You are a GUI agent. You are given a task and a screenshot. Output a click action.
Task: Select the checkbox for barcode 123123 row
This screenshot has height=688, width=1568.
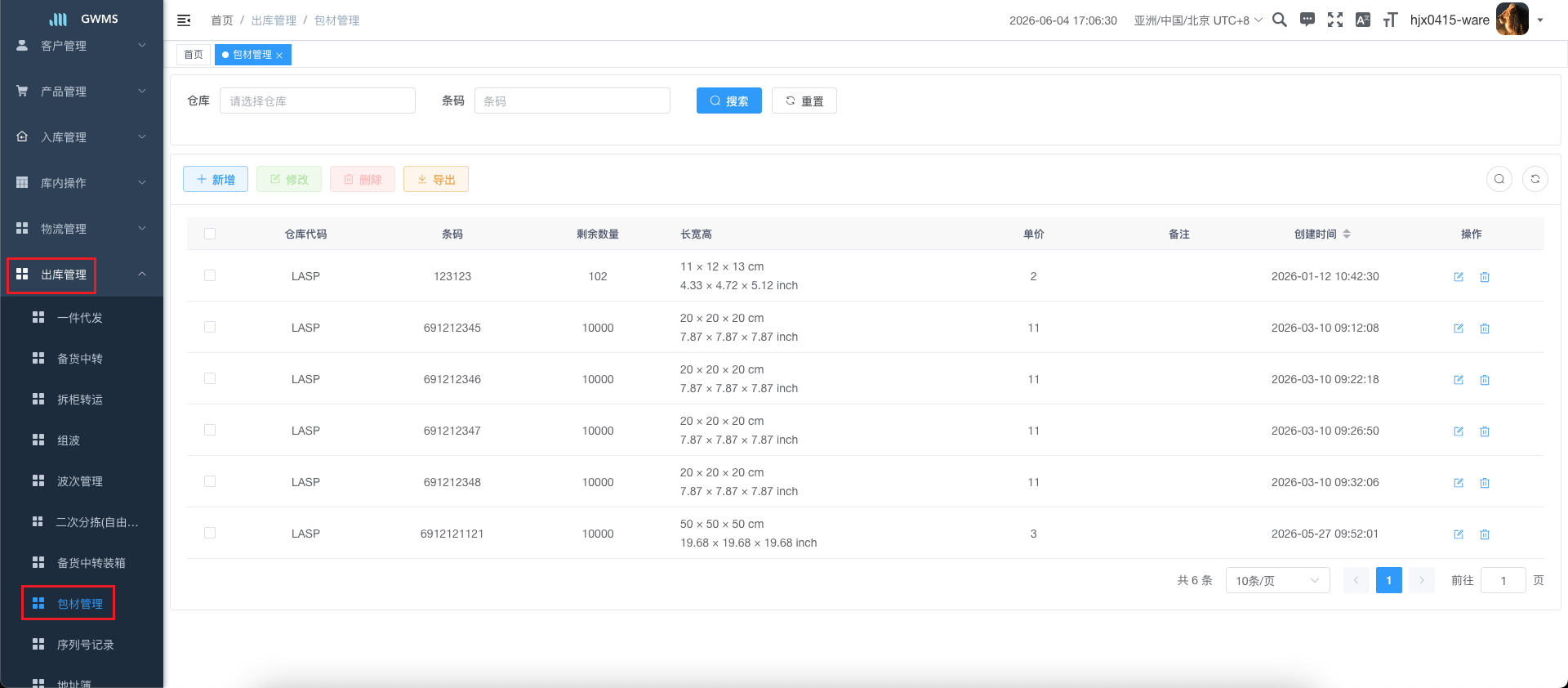pos(210,275)
